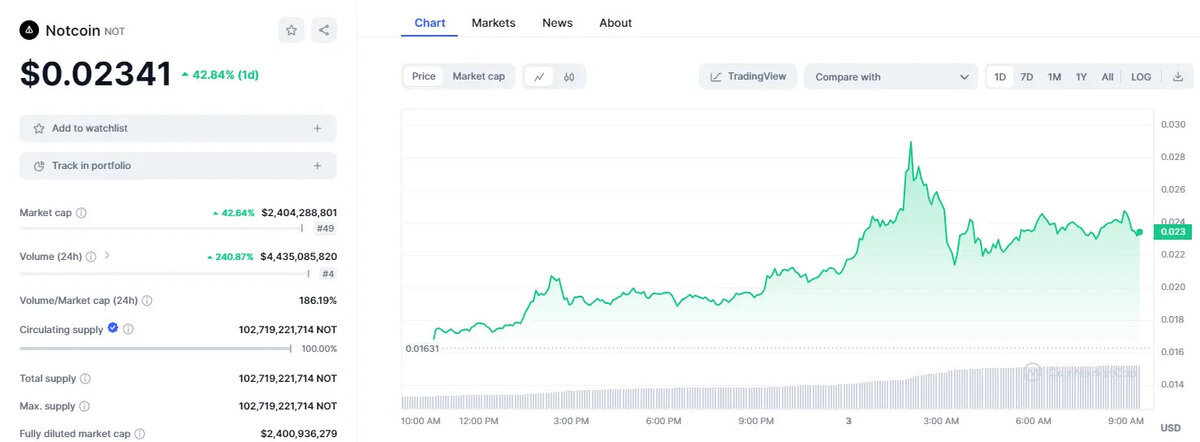Download chart data using download icon

tap(1177, 76)
